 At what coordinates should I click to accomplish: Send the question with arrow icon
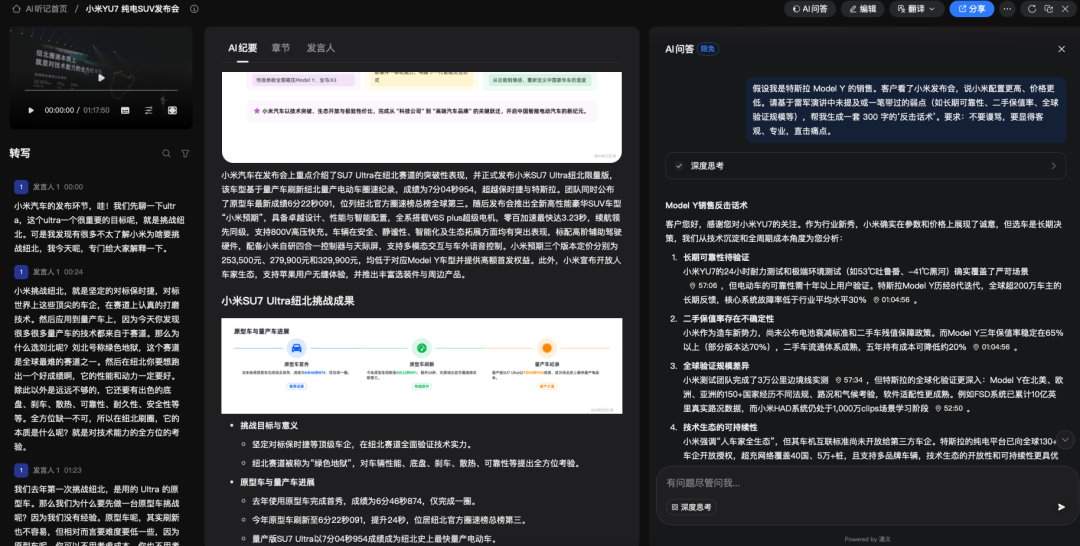coord(1061,507)
